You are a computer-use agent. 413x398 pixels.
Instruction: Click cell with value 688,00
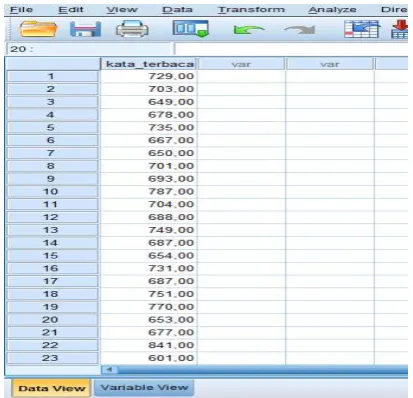(149, 217)
